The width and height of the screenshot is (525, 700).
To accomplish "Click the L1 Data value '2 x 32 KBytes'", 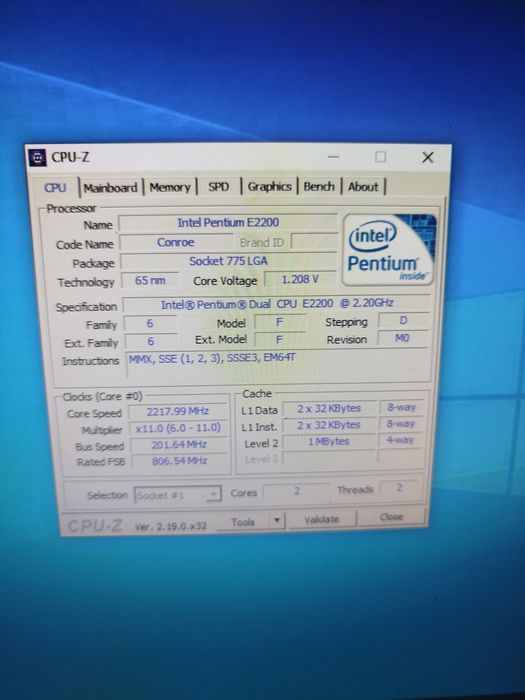I will point(329,409).
